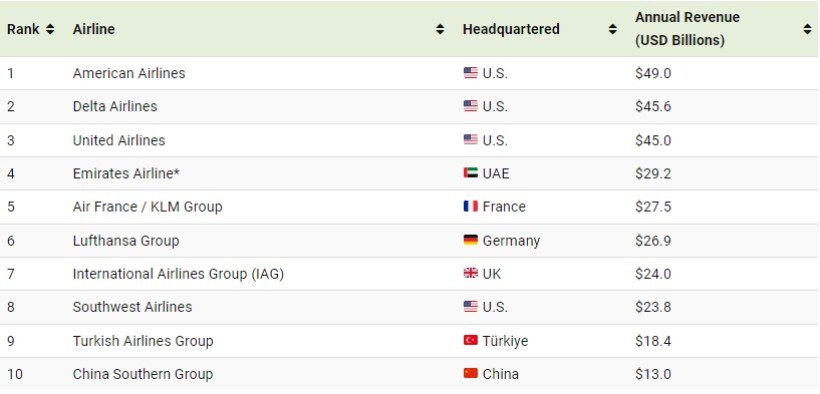The image size is (820, 394).
Task: Select the Emirates Airline* row name
Action: [126, 173]
